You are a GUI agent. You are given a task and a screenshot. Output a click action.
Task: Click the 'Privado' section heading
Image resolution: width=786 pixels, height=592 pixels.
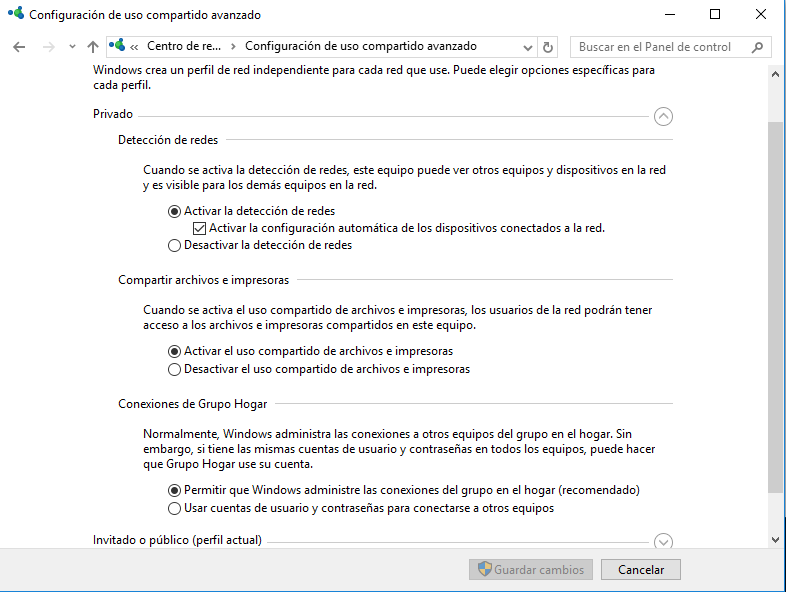[x=113, y=114]
